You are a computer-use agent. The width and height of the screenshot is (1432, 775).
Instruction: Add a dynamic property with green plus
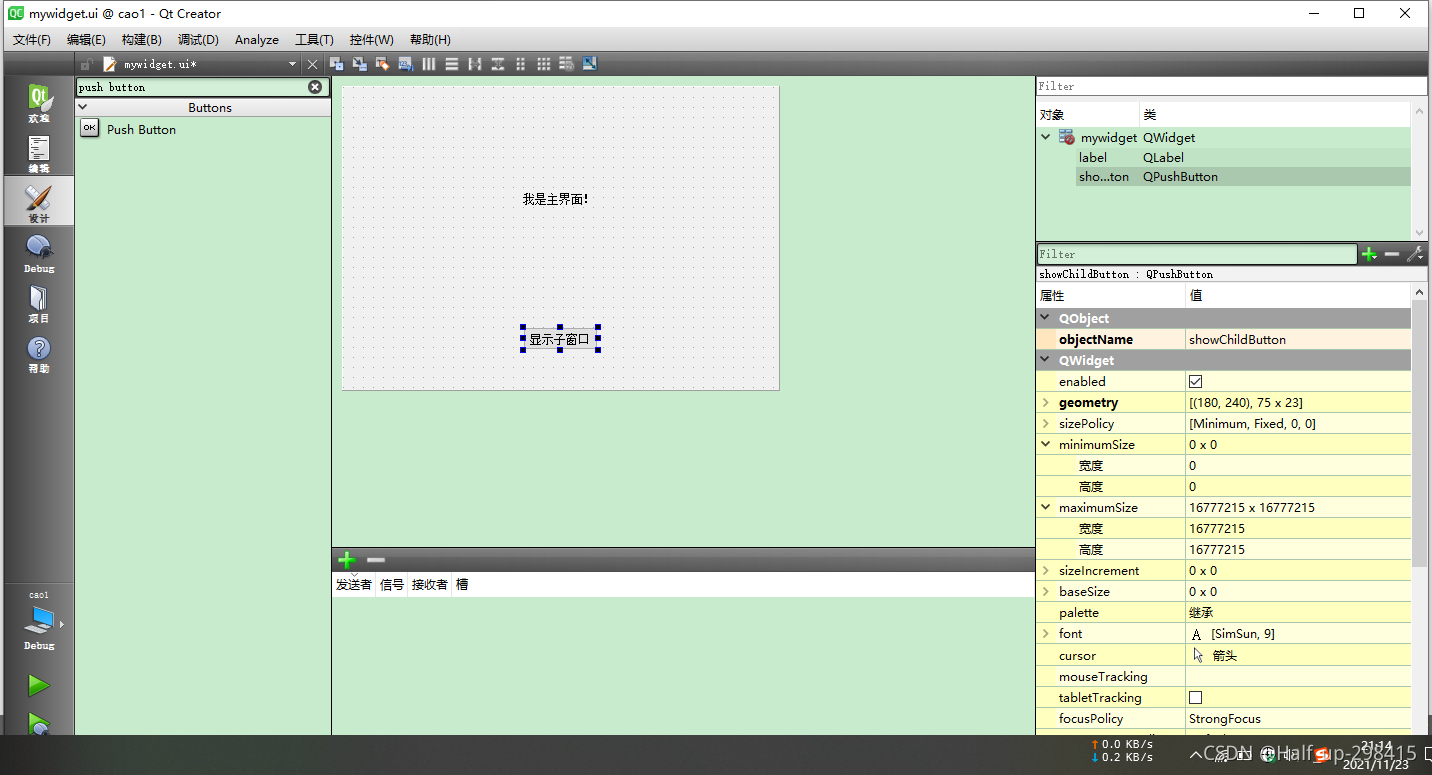[x=1370, y=255]
